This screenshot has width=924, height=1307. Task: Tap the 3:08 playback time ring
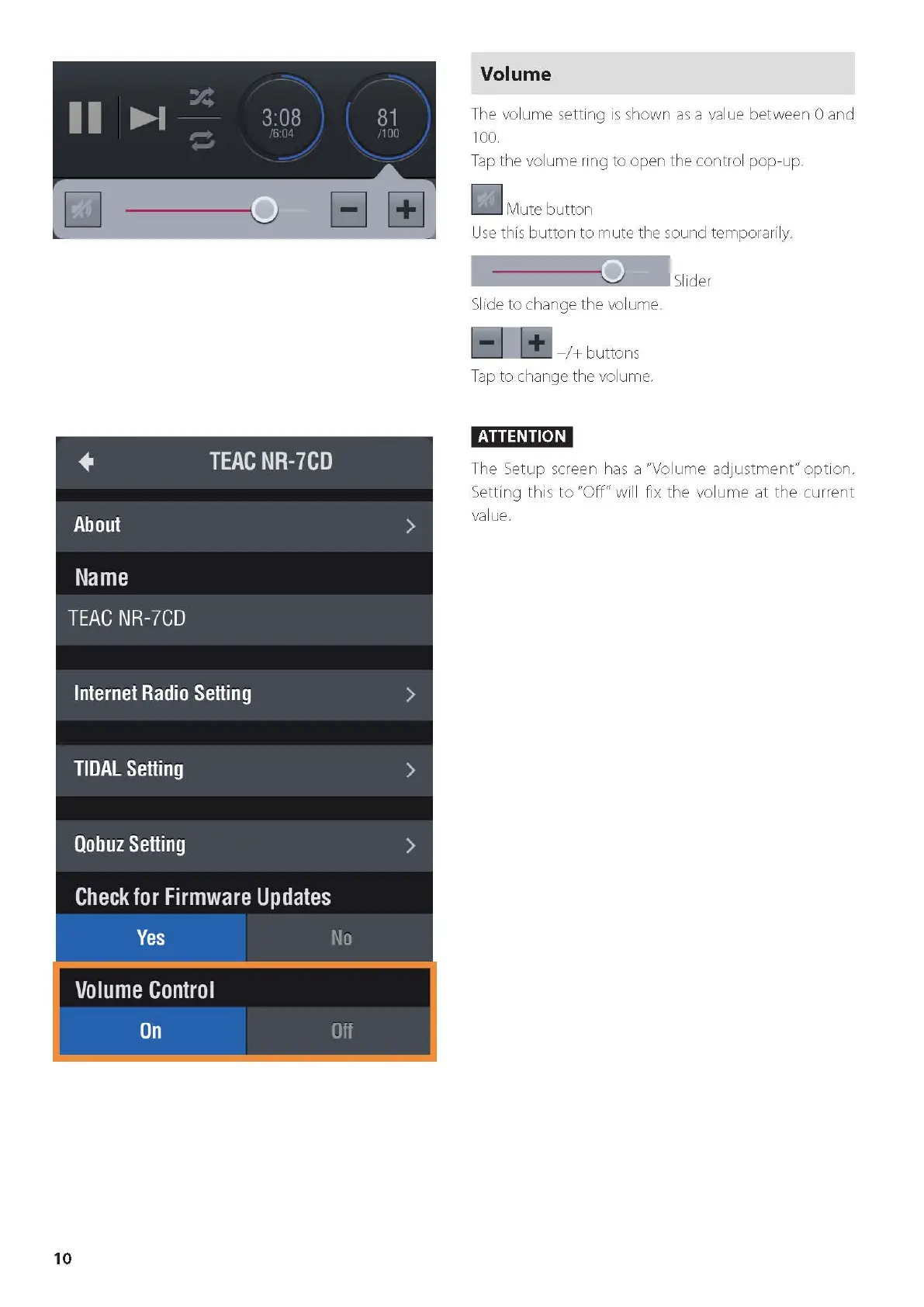(x=281, y=118)
